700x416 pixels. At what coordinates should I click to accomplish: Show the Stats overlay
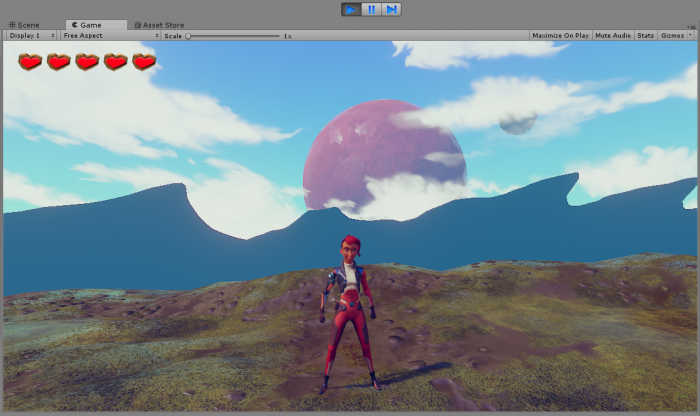646,35
